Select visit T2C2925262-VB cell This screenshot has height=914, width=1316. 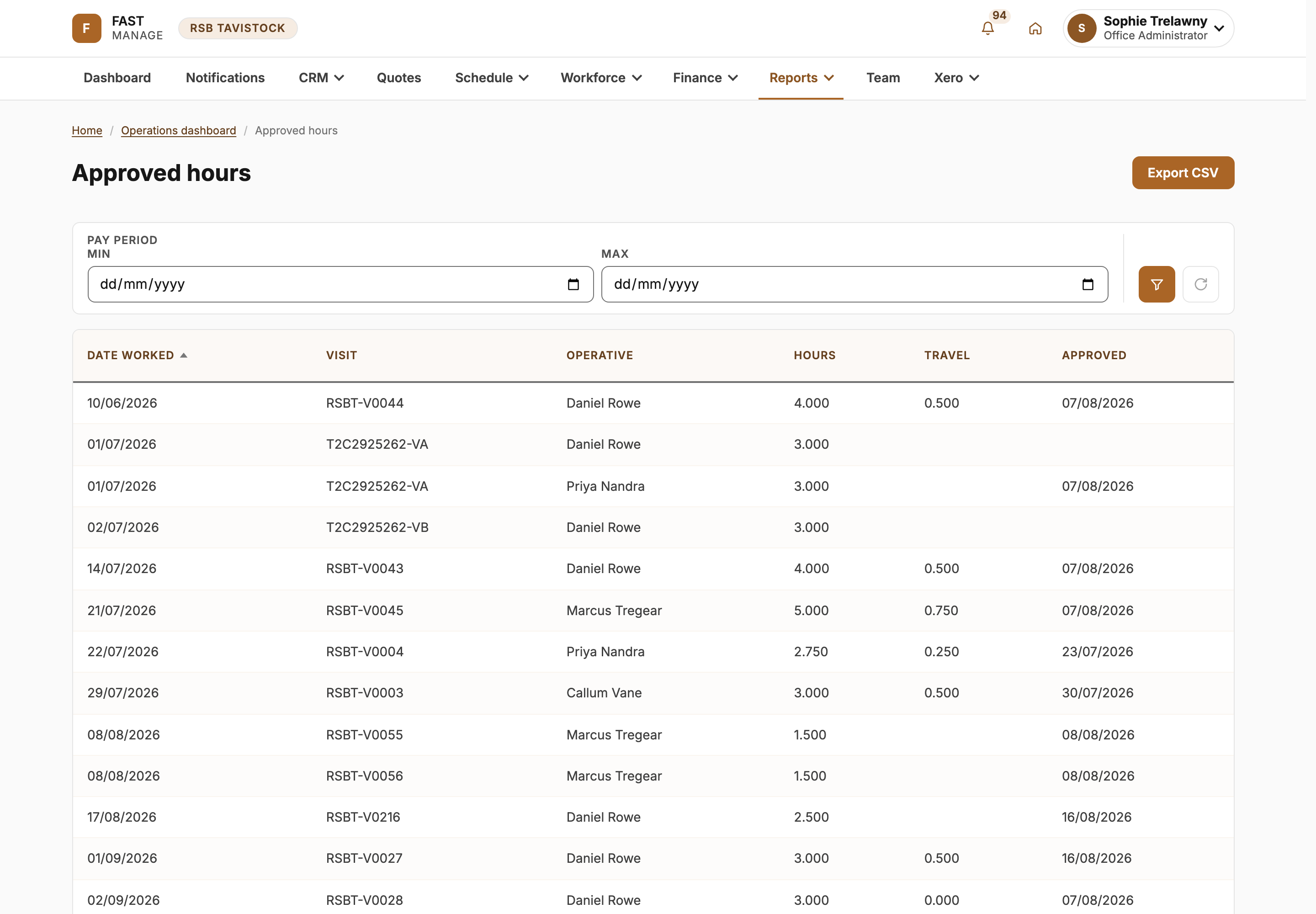pyautogui.click(x=377, y=527)
